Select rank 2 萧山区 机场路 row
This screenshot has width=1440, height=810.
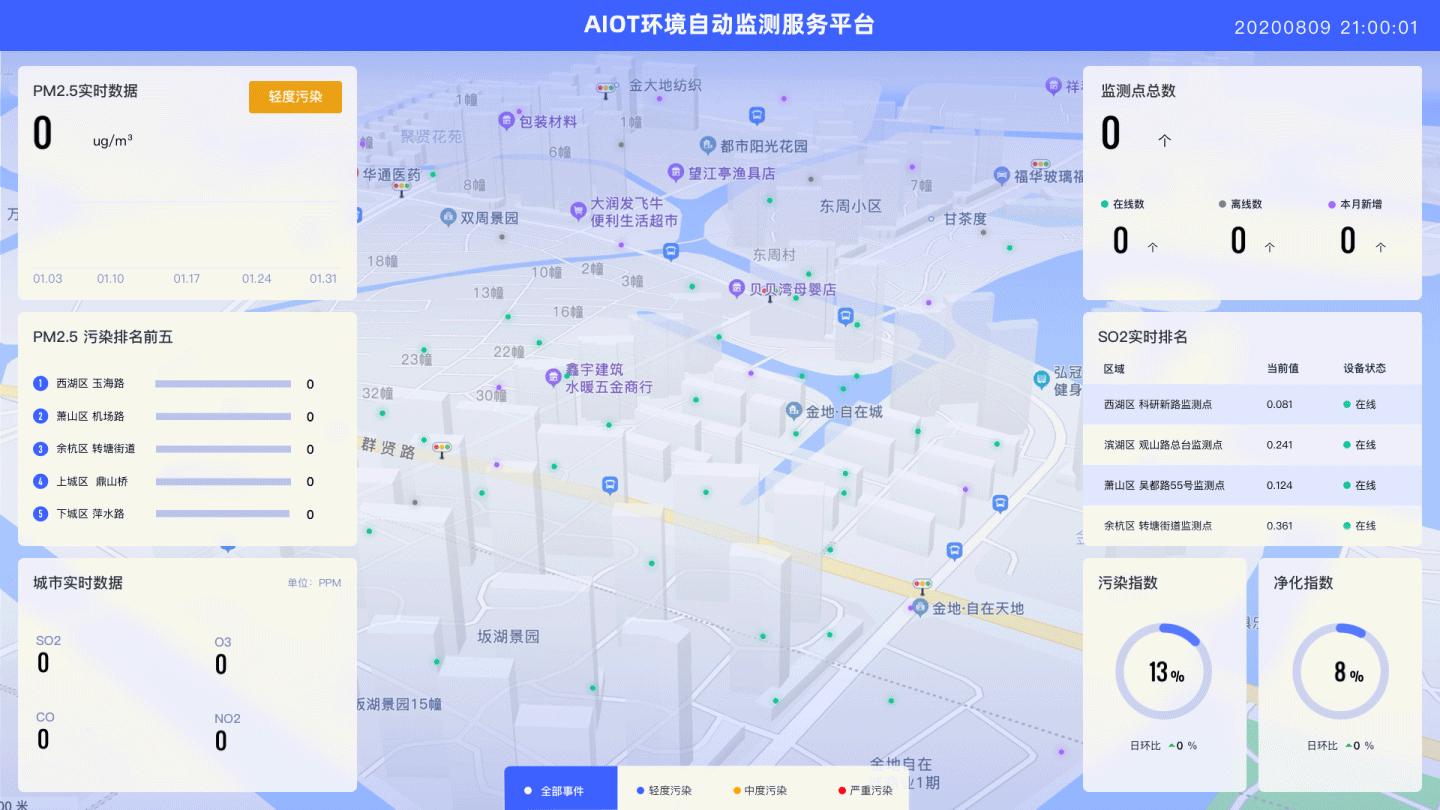[174, 416]
